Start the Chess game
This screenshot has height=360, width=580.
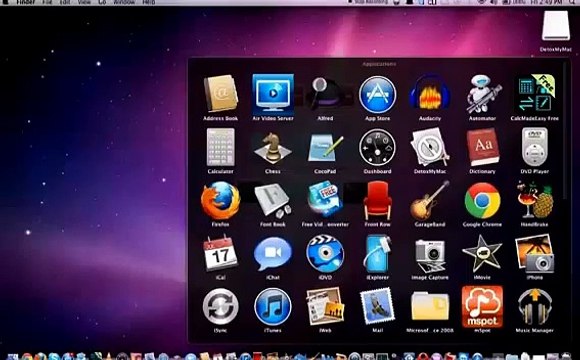(x=273, y=148)
